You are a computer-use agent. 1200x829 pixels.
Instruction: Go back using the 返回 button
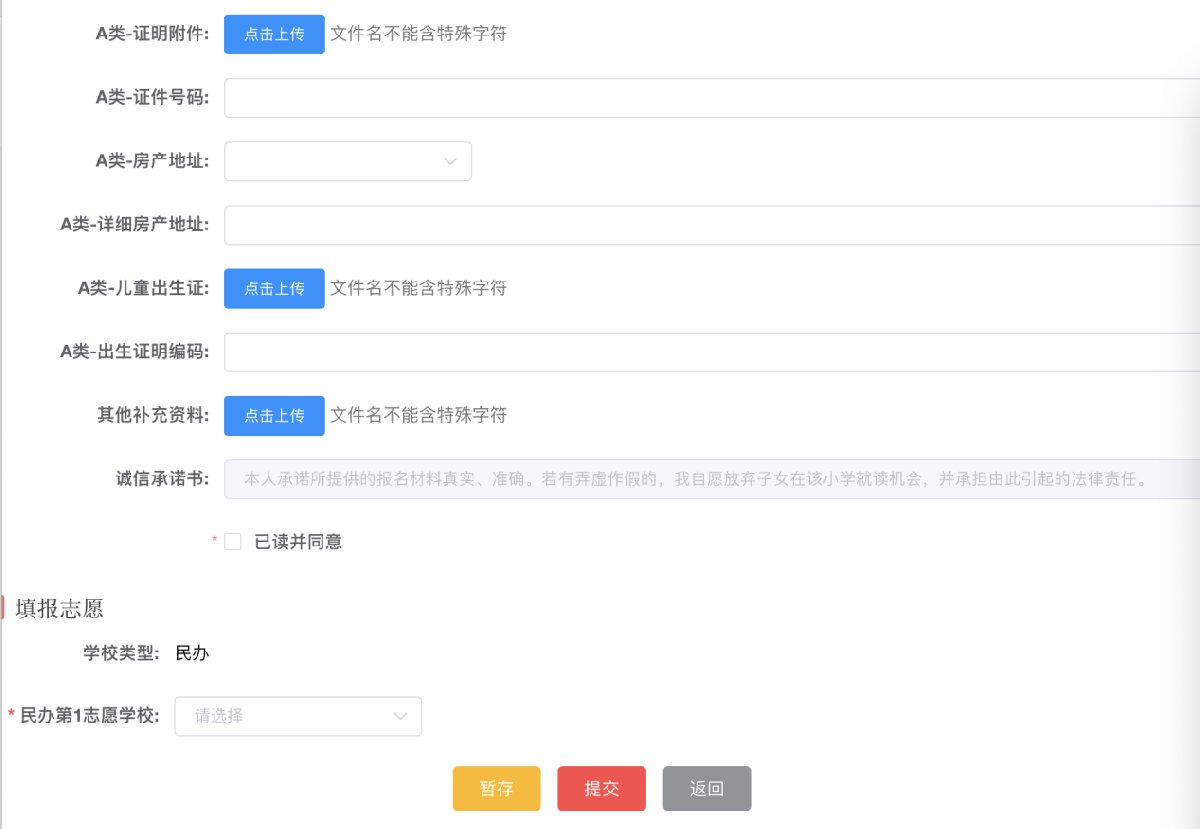pos(706,788)
